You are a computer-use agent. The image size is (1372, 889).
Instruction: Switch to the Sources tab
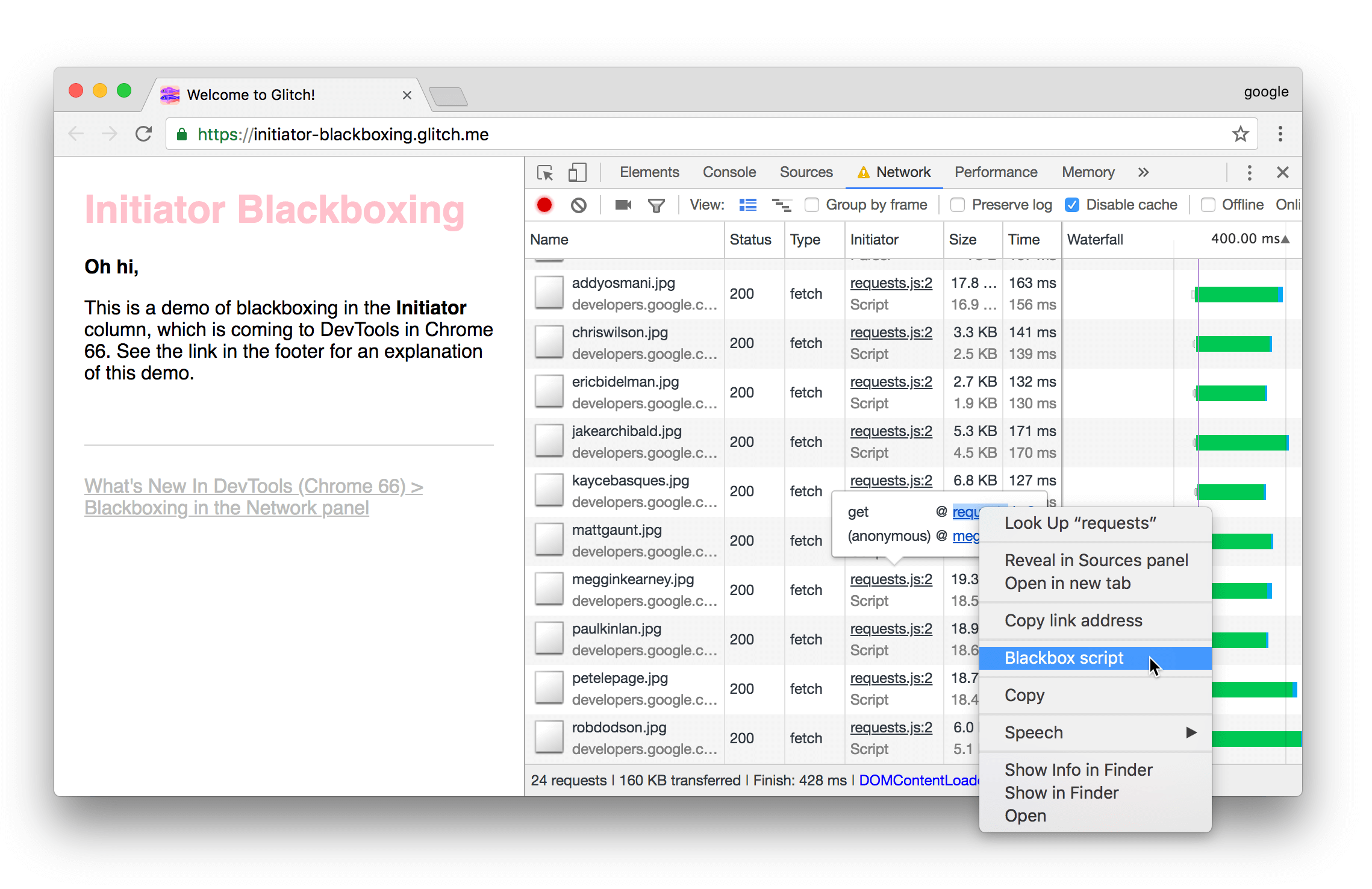tap(806, 173)
